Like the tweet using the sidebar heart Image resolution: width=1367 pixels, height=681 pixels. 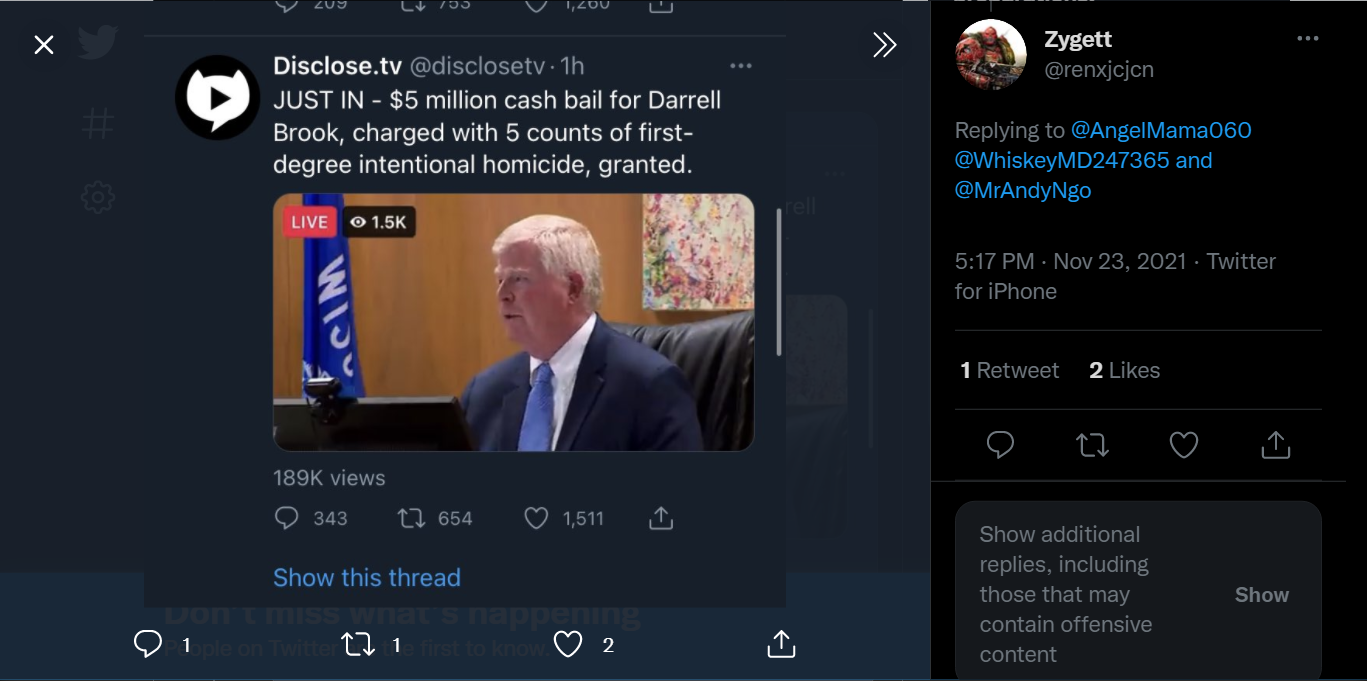coord(1184,445)
